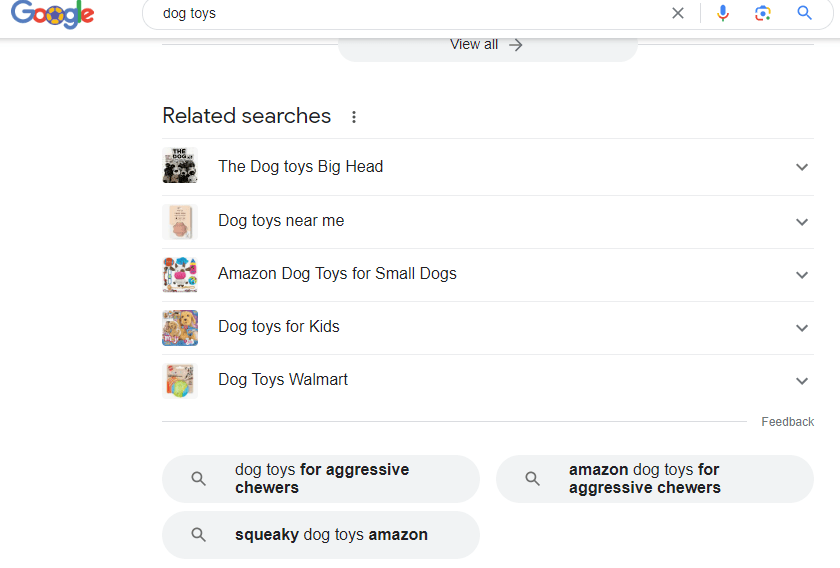The width and height of the screenshot is (840, 568).
Task: Click the Feedback link
Action: click(x=787, y=422)
